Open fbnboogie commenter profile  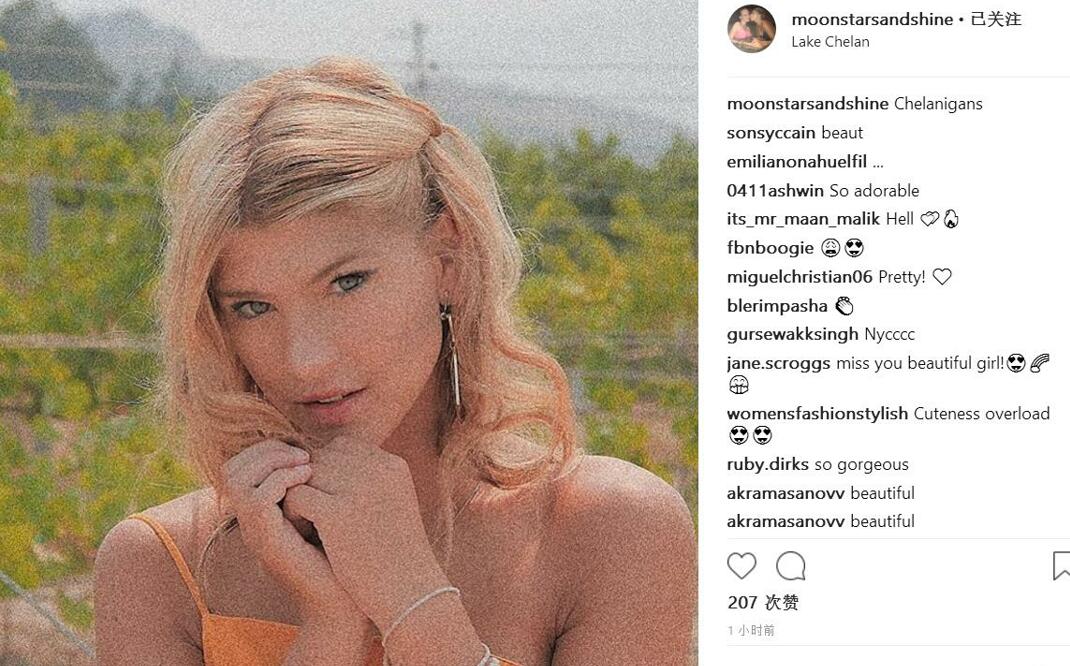tap(770, 248)
